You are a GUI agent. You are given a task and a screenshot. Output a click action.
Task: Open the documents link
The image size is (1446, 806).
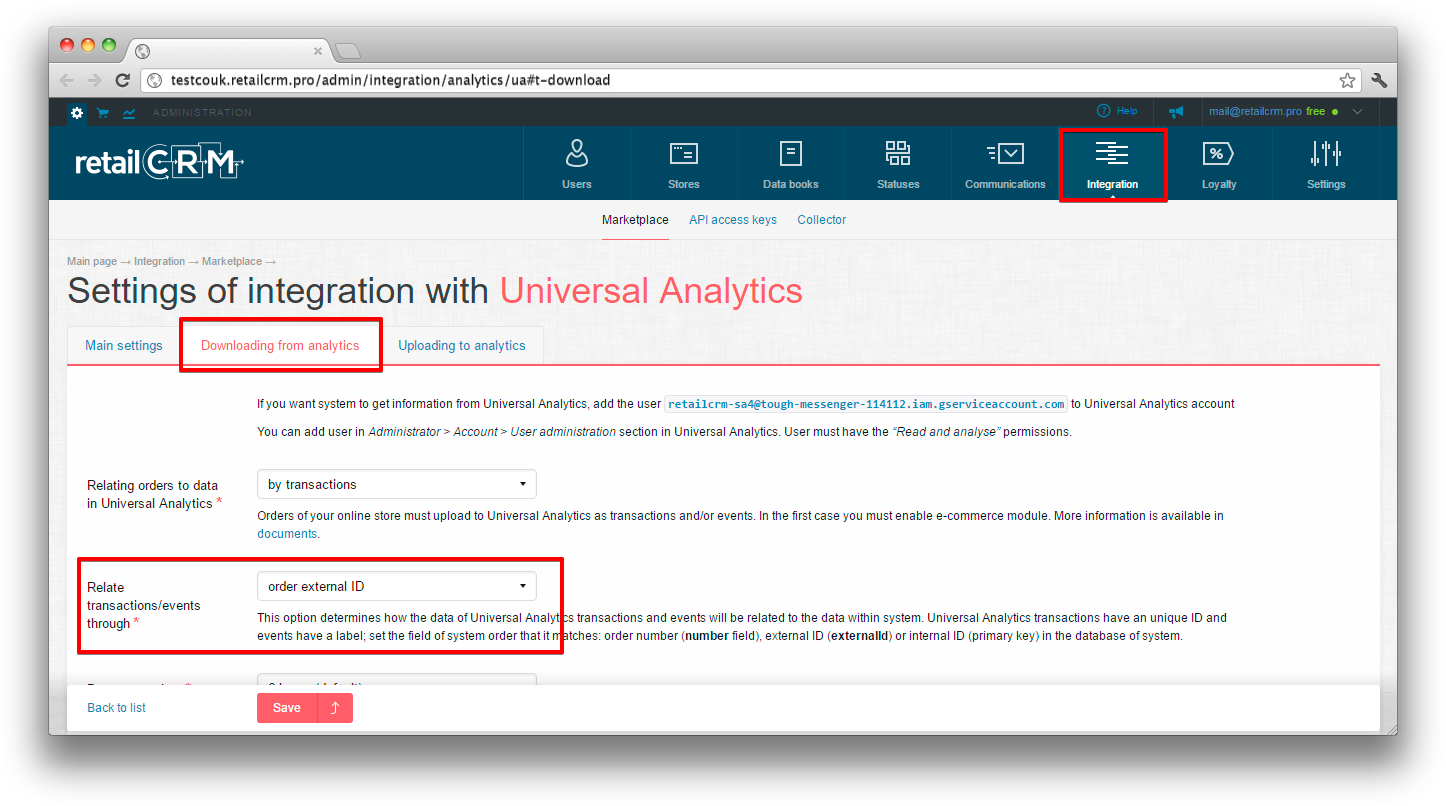[287, 534]
